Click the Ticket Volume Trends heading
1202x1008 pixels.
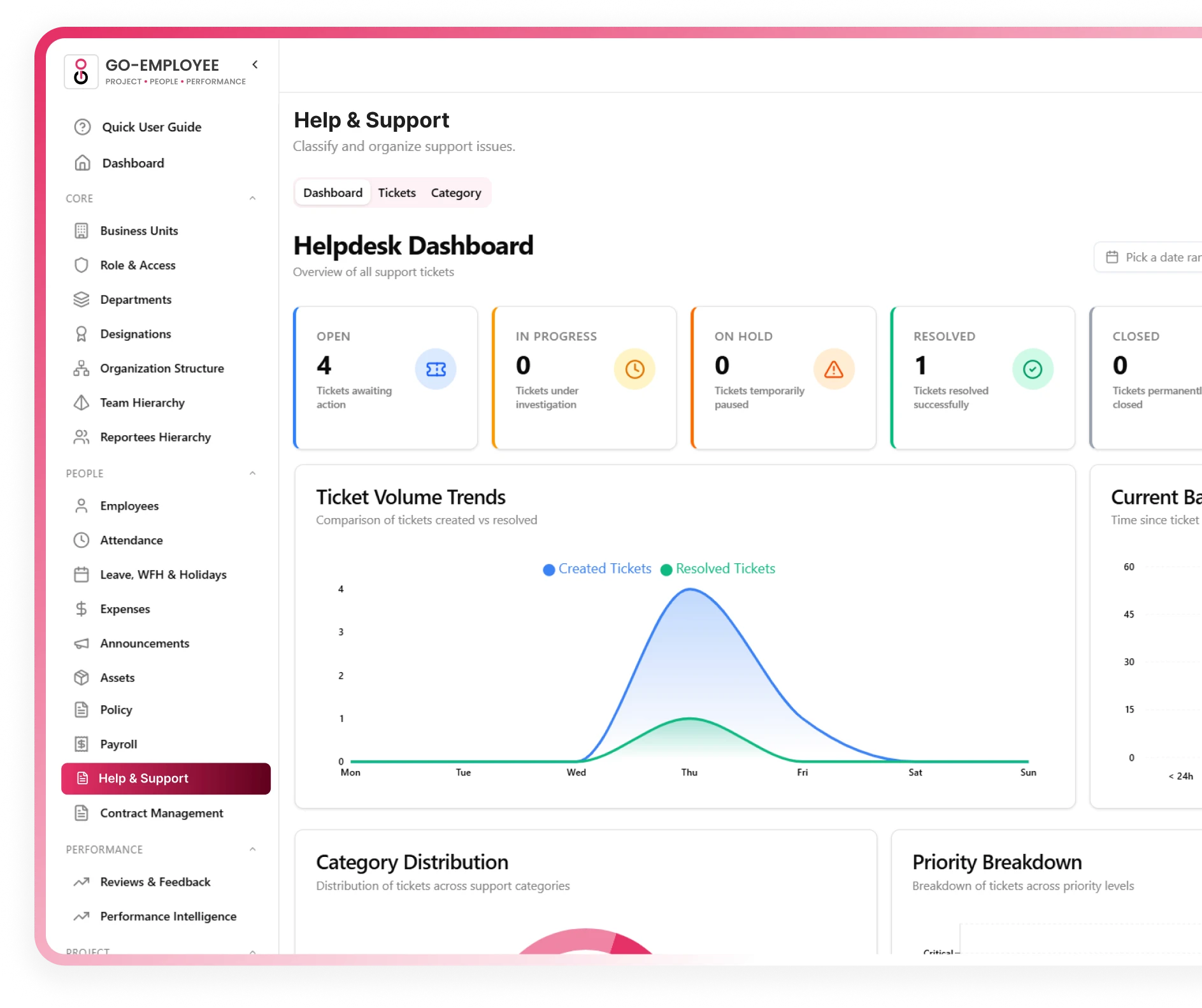(x=411, y=497)
